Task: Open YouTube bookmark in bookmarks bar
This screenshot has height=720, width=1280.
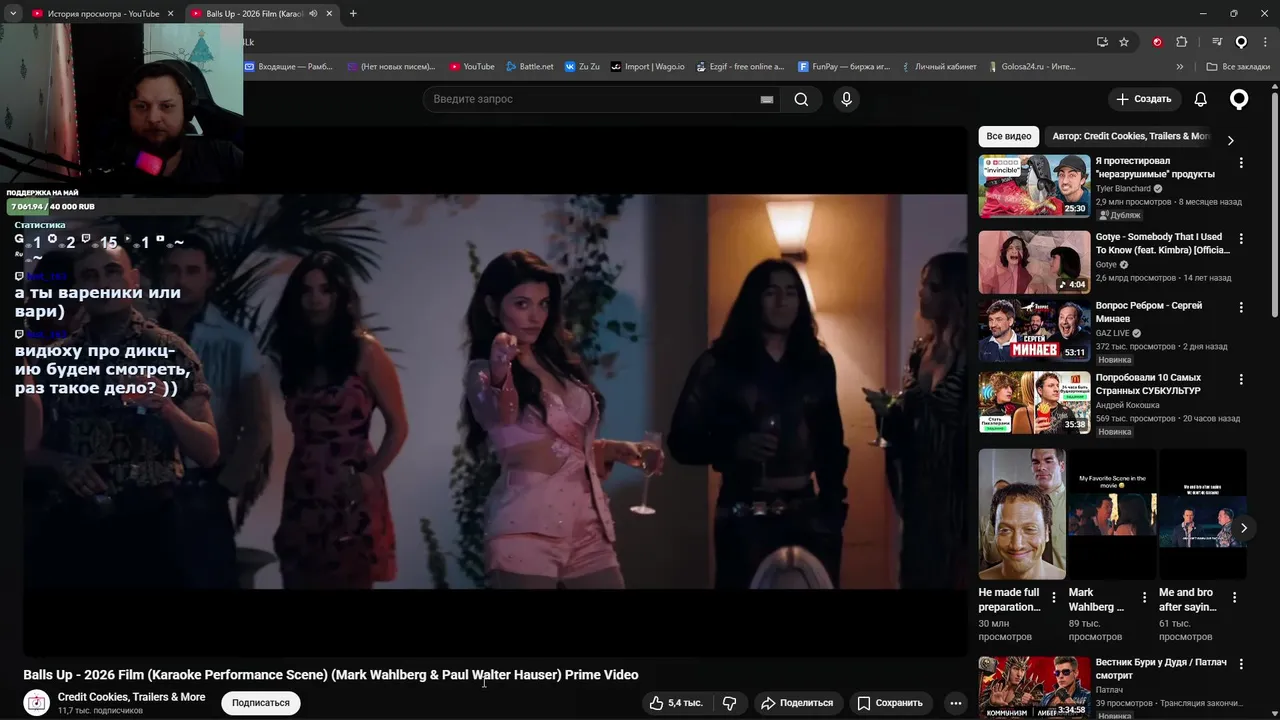Action: 472,67
